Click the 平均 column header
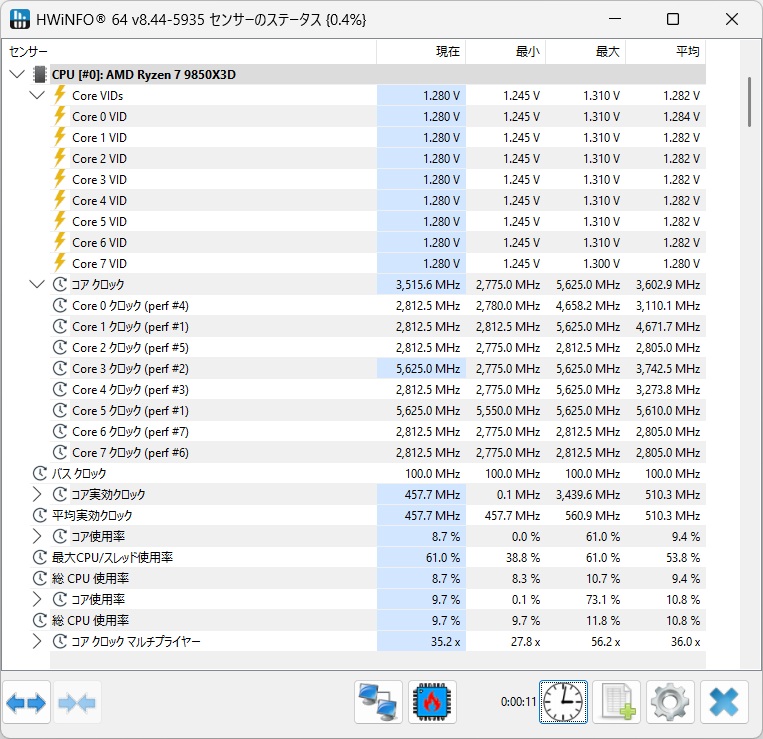Screen dimensions: 763x739 (664, 52)
